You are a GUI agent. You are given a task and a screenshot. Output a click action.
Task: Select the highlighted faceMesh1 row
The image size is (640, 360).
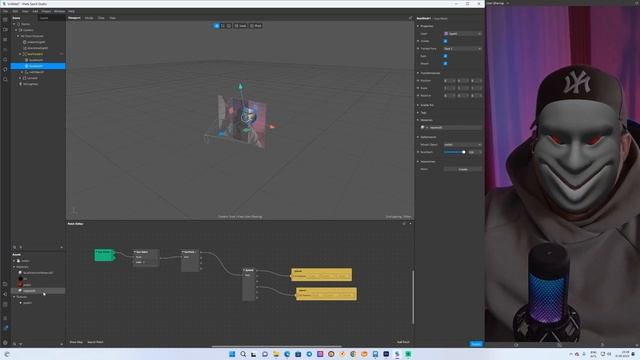[38, 66]
